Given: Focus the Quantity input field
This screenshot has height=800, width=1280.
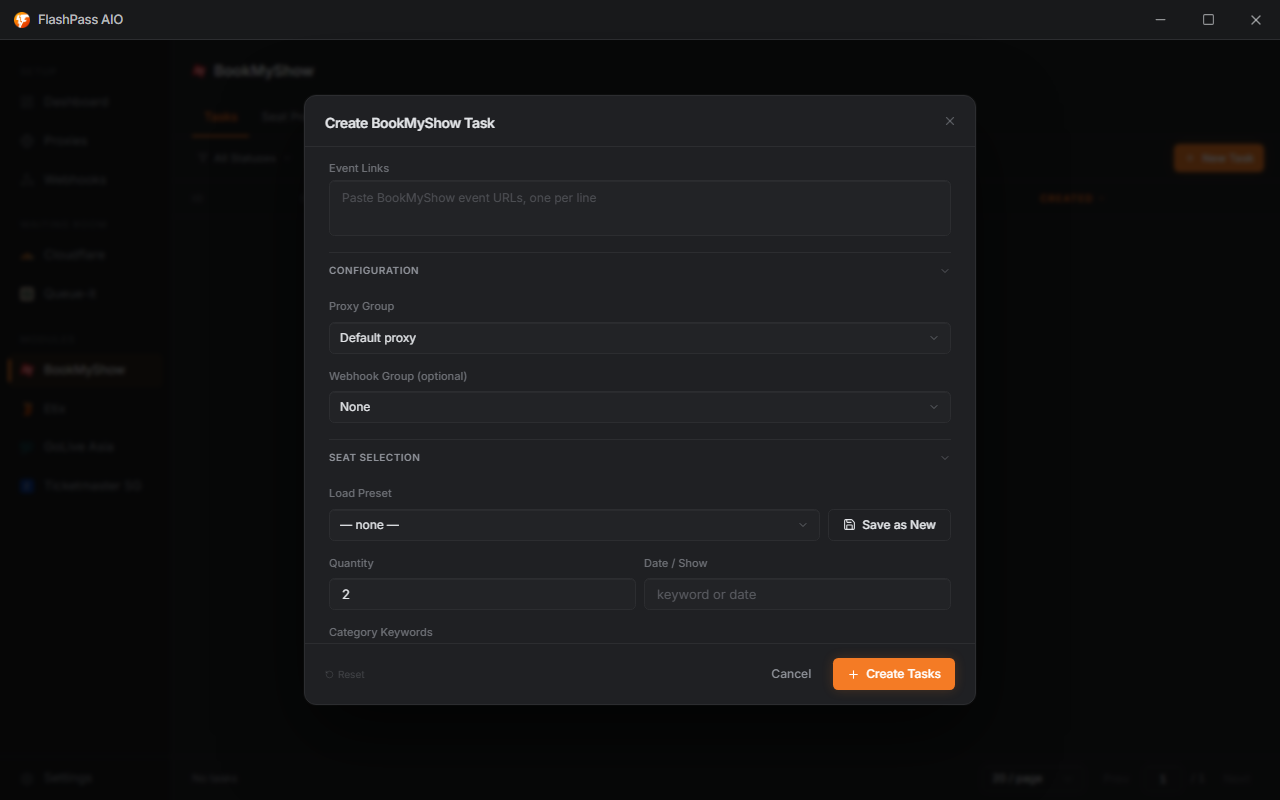Looking at the screenshot, I should coord(482,594).
